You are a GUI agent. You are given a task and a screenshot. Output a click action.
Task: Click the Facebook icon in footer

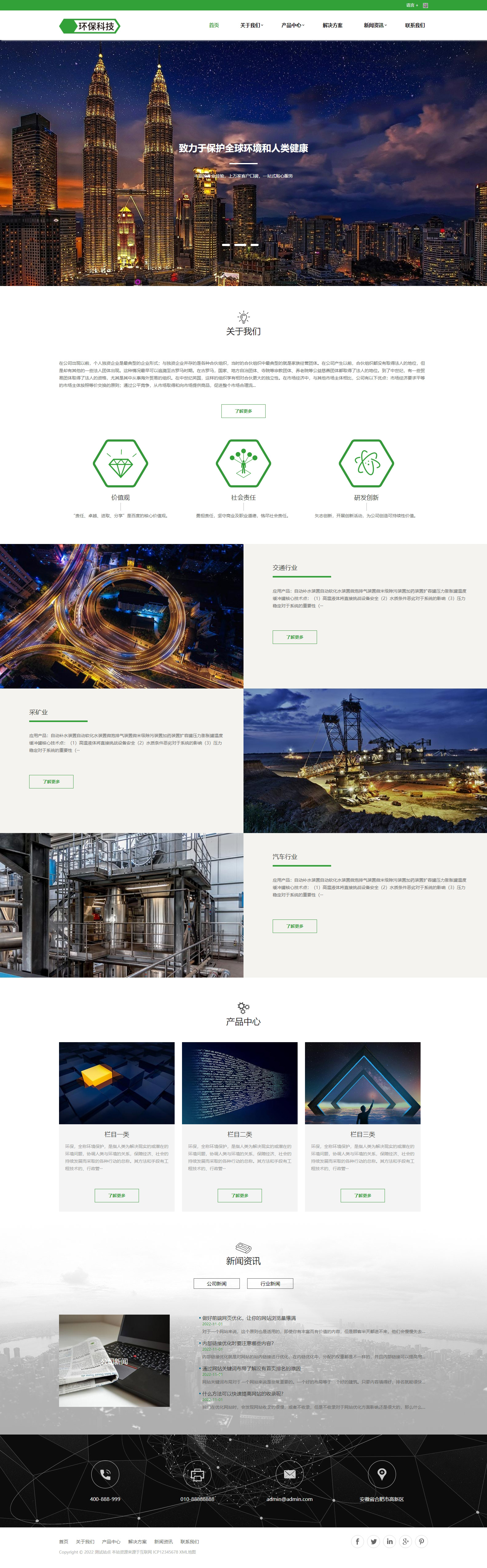(357, 1541)
